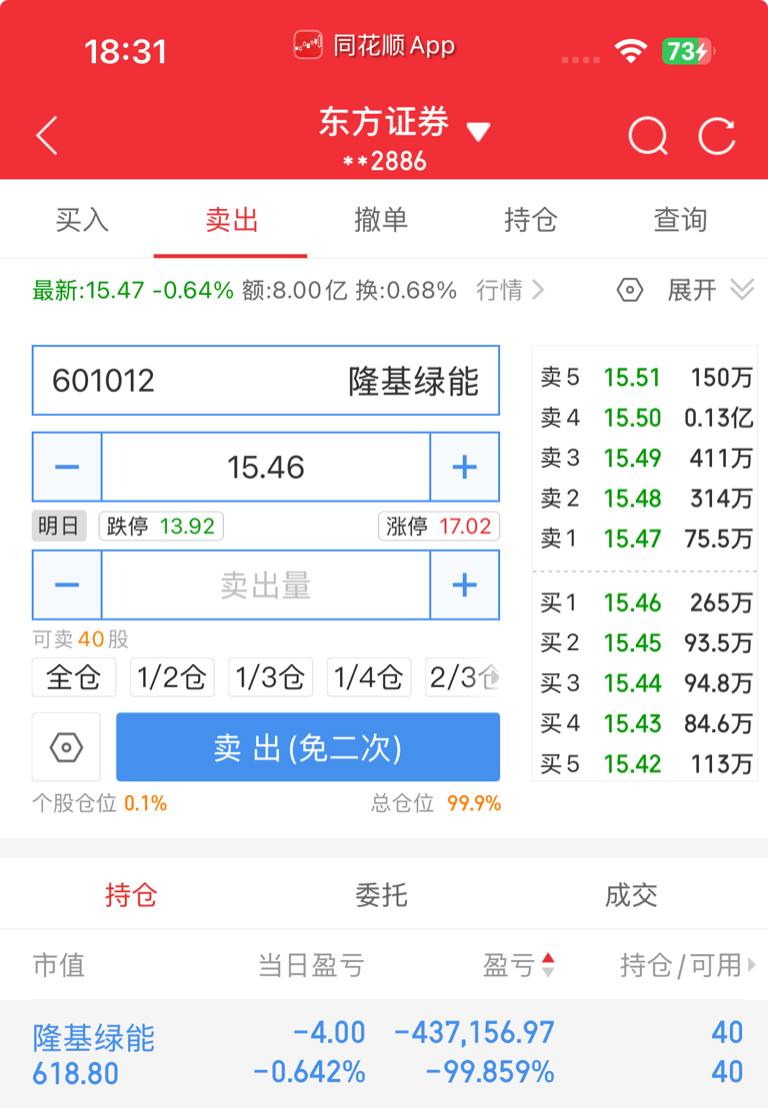Toggle the 明日 label
768x1109 pixels.
click(59, 526)
